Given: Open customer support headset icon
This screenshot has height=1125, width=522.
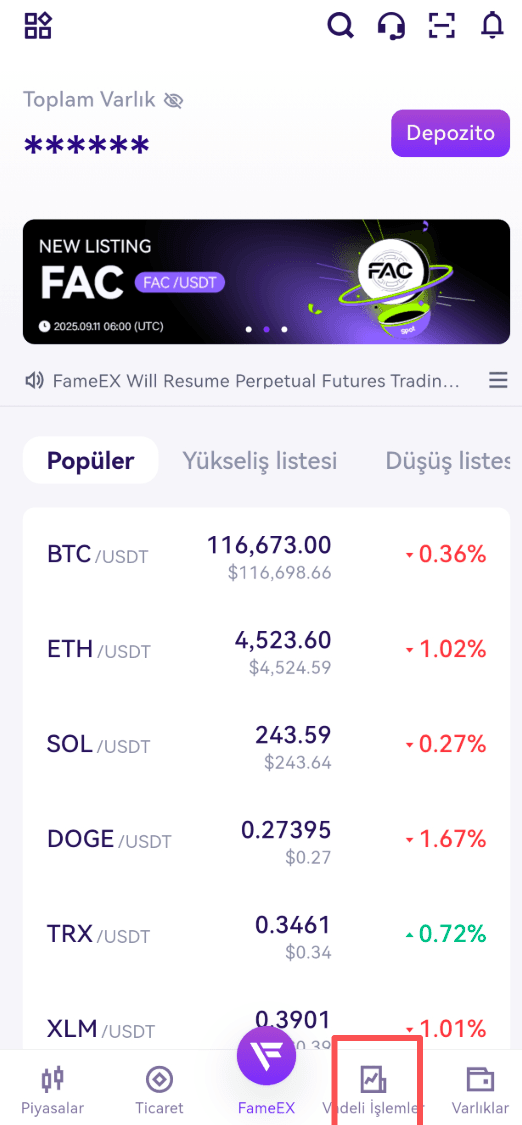Looking at the screenshot, I should tap(391, 26).
